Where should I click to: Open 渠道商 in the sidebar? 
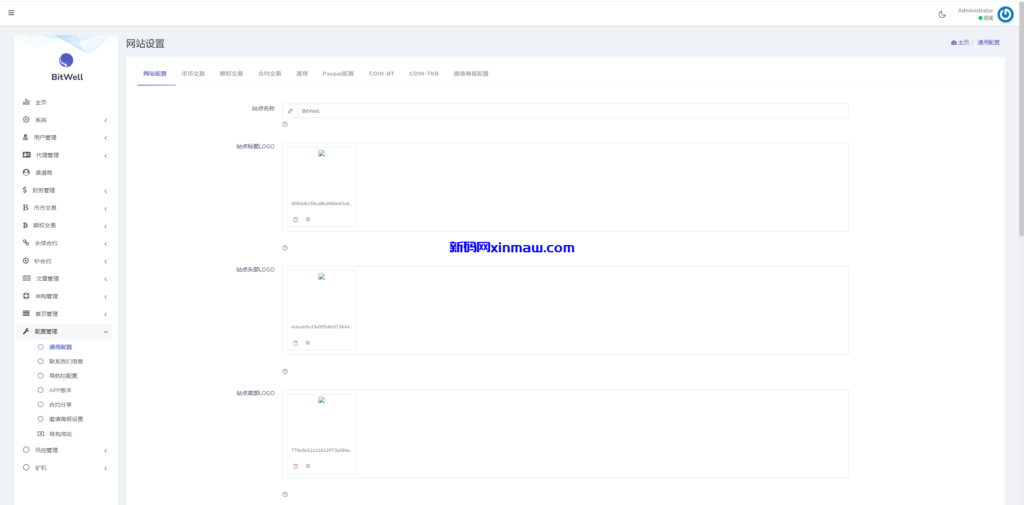(44, 172)
